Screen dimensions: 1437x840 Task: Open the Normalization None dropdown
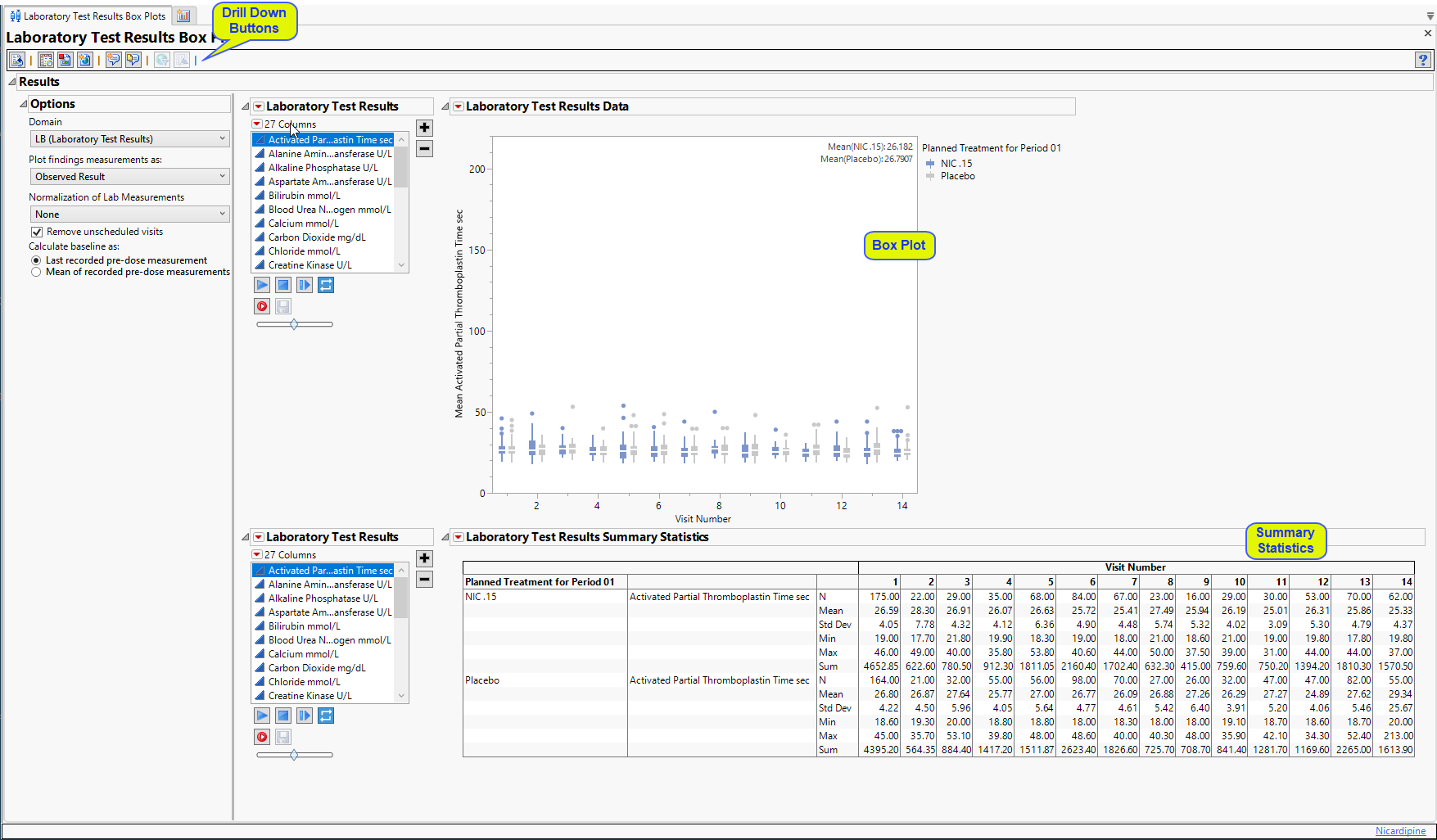click(x=129, y=215)
